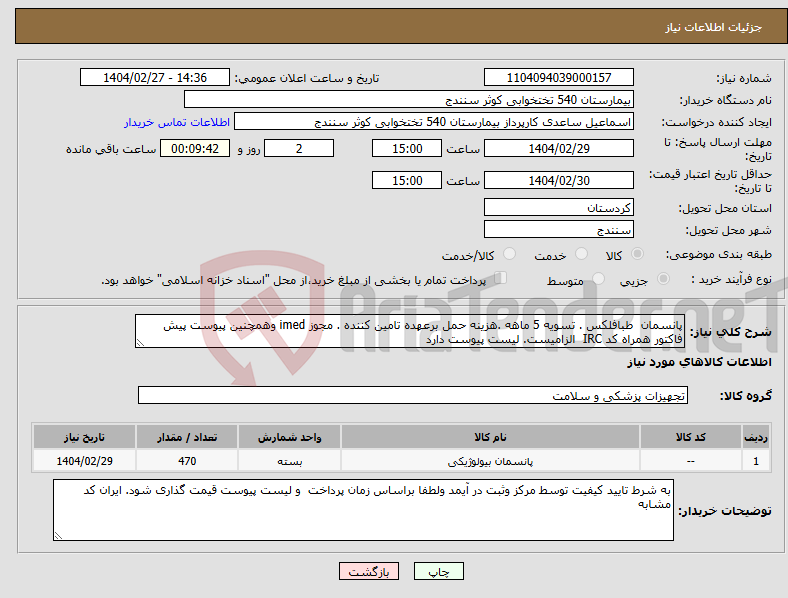Click the remaining days field showing 2
Image resolution: width=788 pixels, height=598 pixels.
[x=299, y=149]
